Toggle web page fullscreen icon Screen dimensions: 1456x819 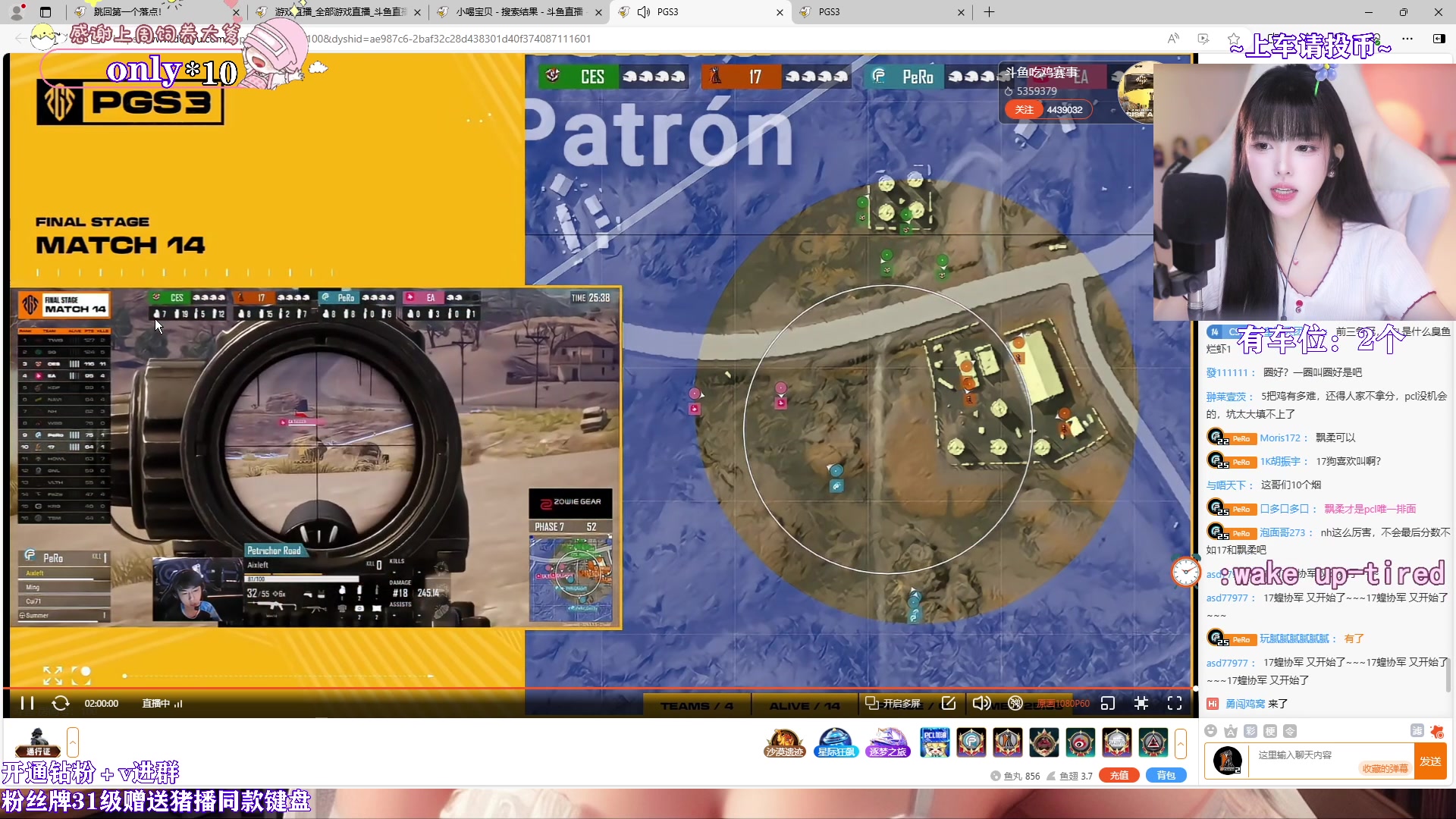(x=1141, y=703)
